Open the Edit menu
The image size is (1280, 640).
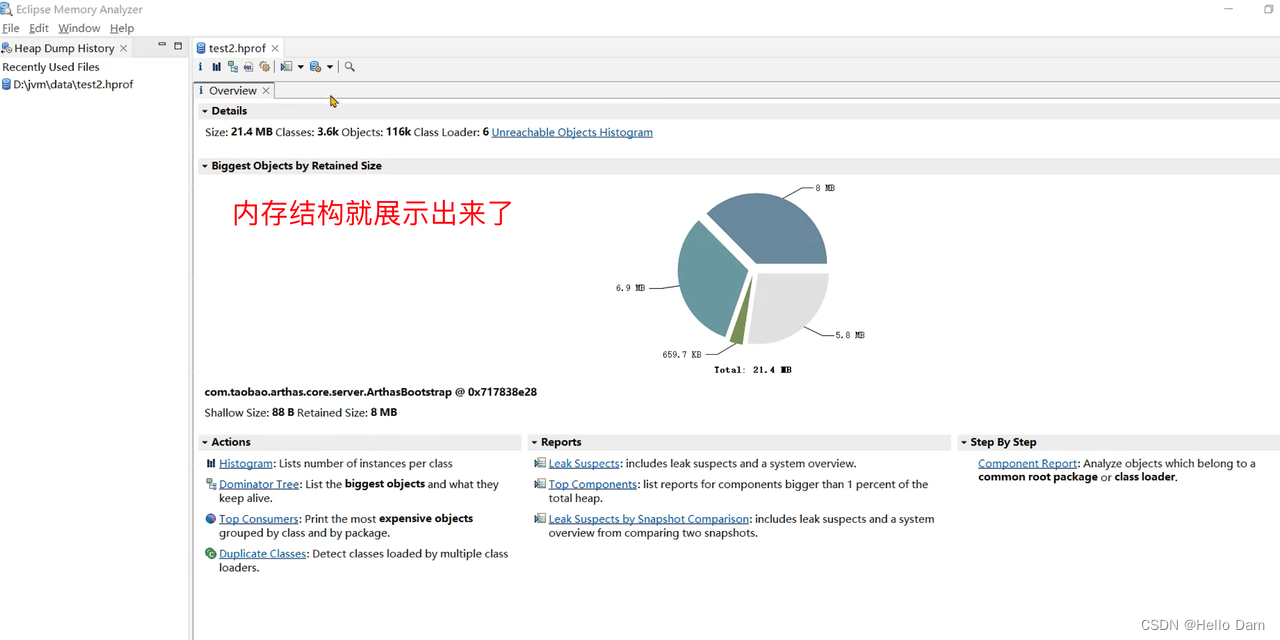[x=39, y=28]
